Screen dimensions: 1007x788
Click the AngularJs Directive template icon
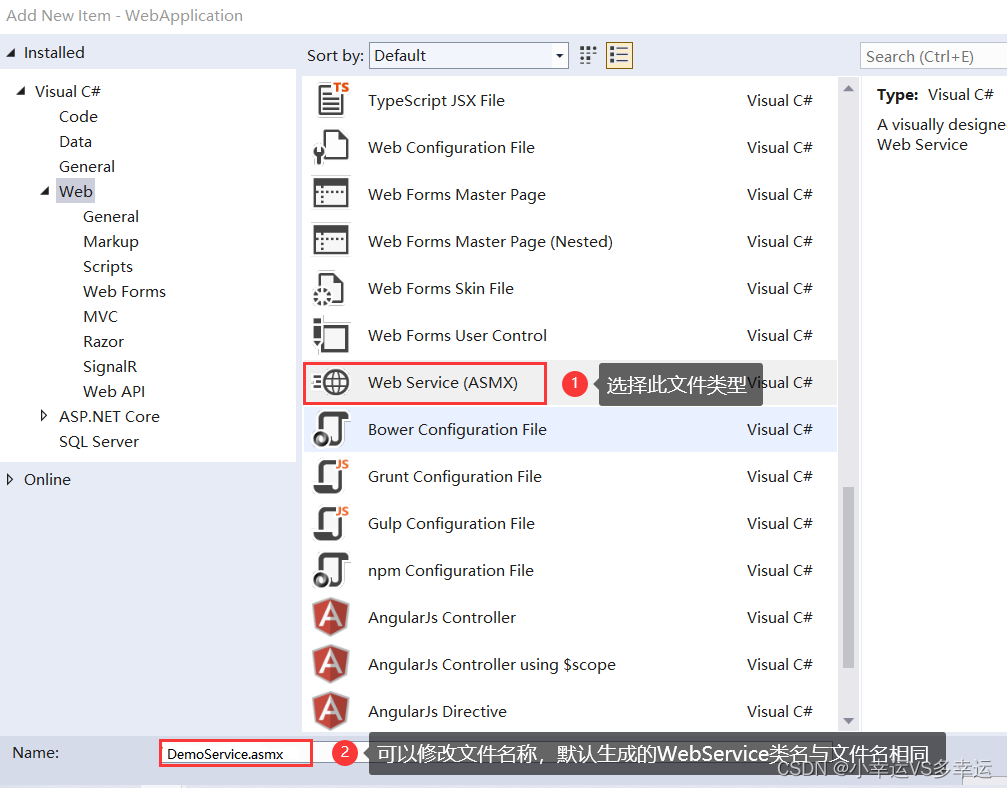coord(331,711)
